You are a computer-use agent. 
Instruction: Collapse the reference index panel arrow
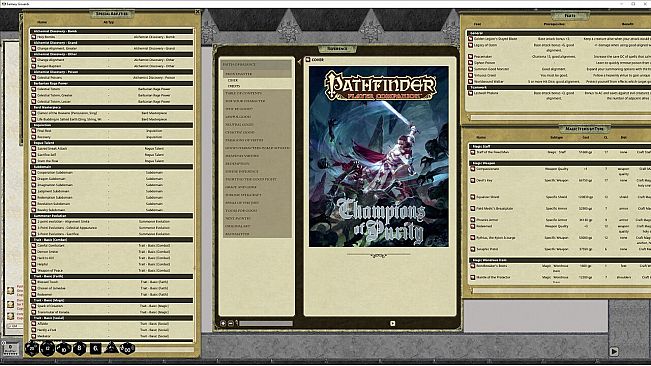click(299, 62)
